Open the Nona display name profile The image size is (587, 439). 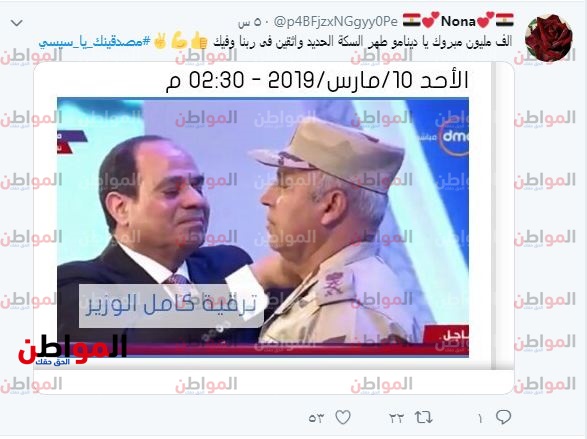(x=458, y=21)
